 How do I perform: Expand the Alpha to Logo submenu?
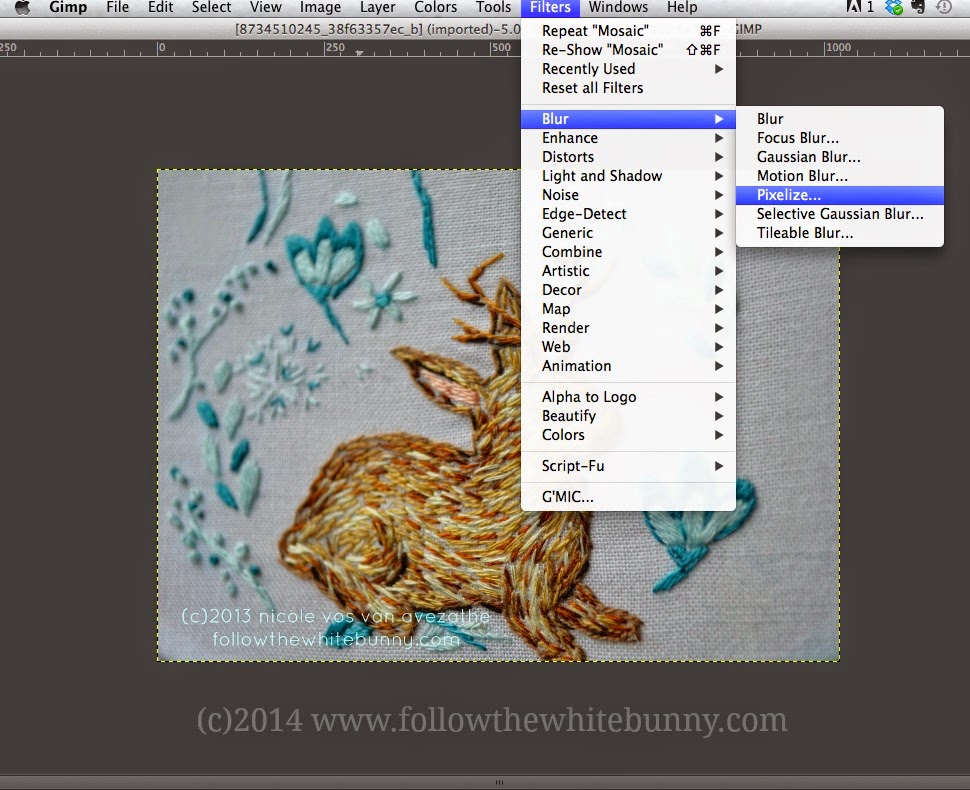coord(629,397)
